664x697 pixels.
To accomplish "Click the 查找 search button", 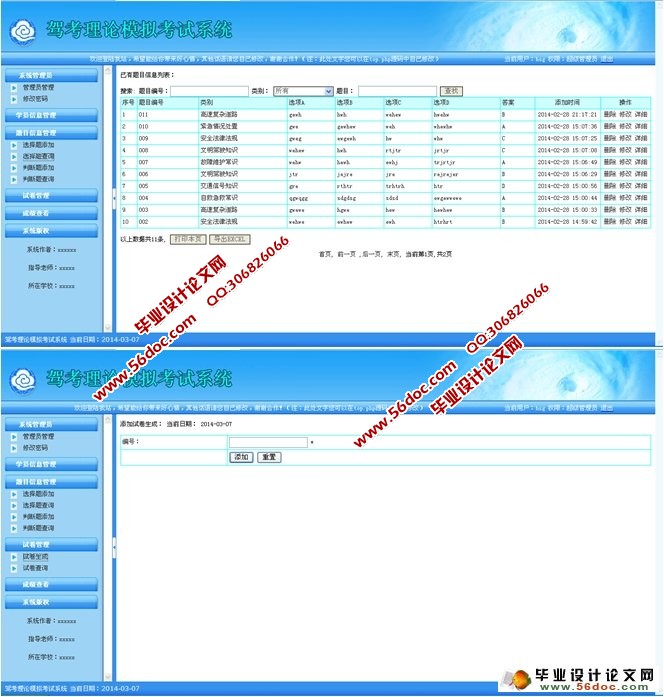I will click(x=451, y=91).
